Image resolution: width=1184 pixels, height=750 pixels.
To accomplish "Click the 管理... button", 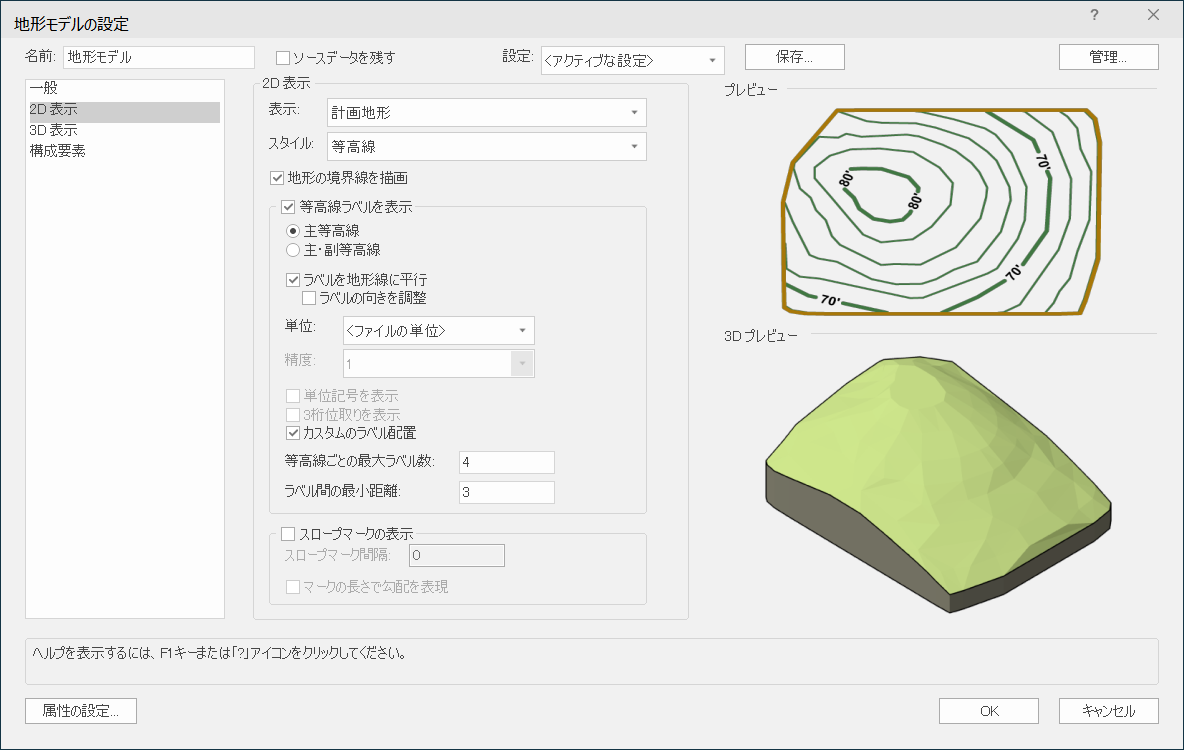I will (1108, 57).
